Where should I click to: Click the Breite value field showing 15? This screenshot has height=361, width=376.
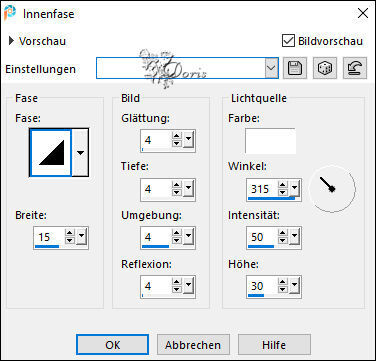coord(49,237)
